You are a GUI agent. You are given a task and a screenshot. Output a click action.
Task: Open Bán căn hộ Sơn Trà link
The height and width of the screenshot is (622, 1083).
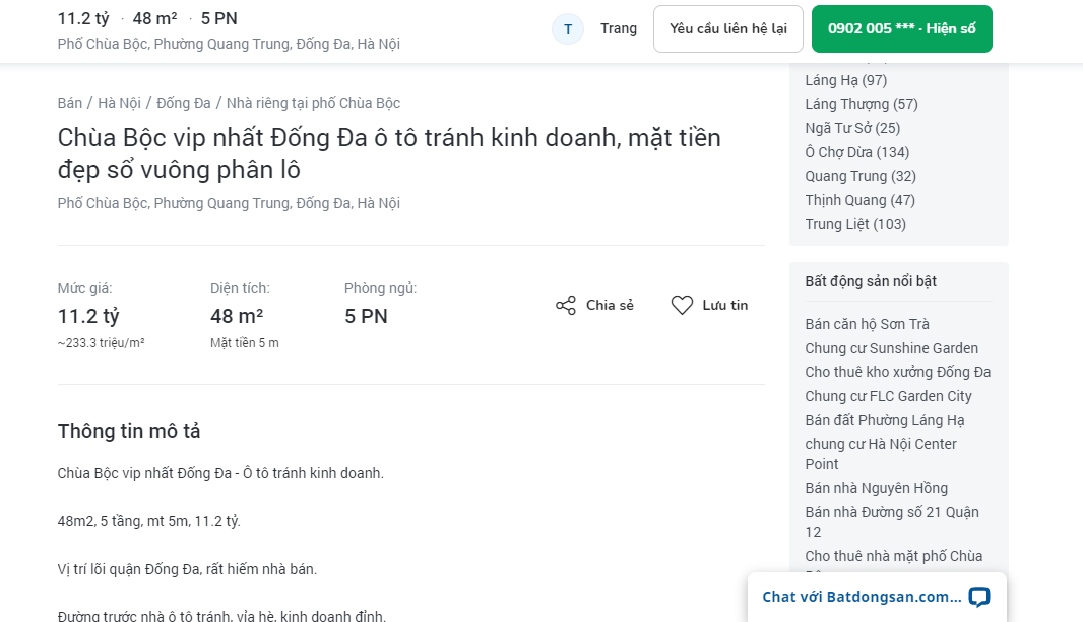click(867, 324)
